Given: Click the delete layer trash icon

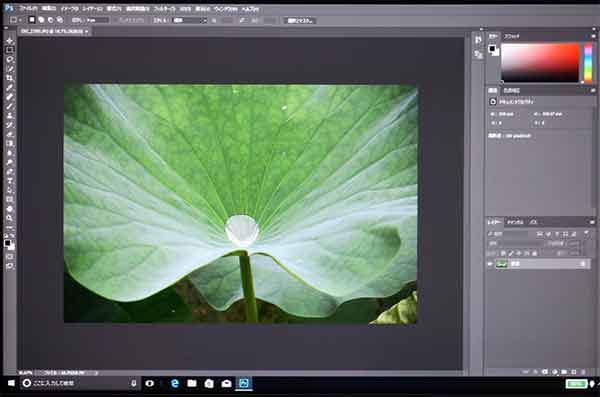Looking at the screenshot, I should 583,372.
